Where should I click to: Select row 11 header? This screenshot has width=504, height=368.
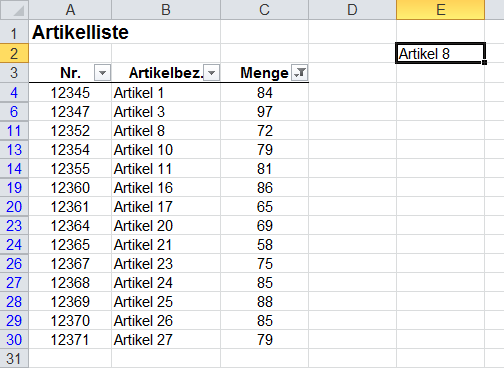[x=14, y=130]
